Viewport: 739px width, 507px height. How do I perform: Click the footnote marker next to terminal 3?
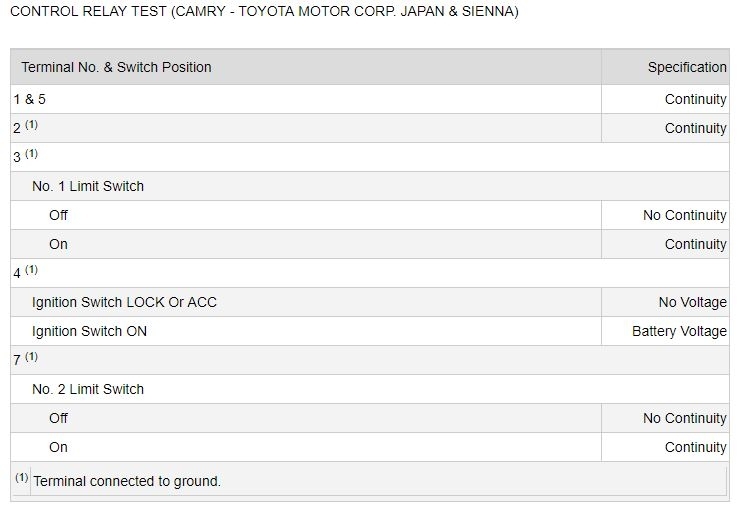tap(32, 154)
